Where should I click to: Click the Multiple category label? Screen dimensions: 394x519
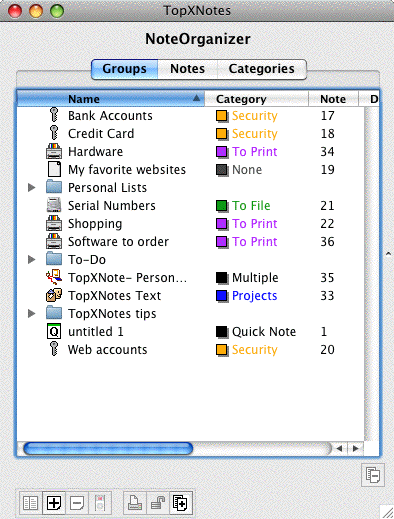tap(255, 278)
